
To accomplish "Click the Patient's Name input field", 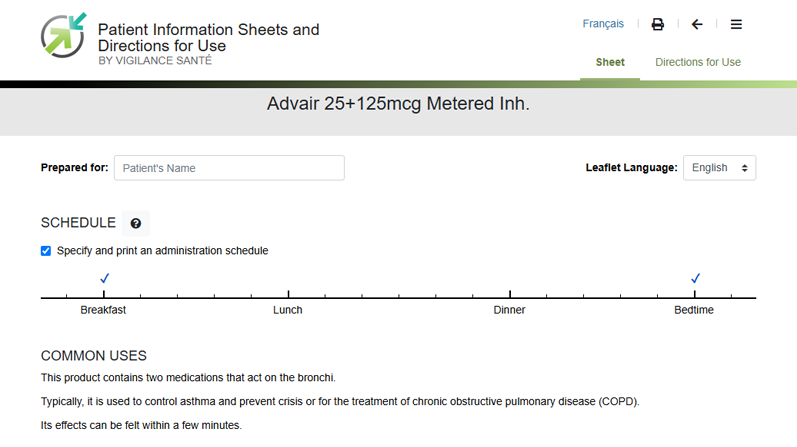I will coord(229,168).
